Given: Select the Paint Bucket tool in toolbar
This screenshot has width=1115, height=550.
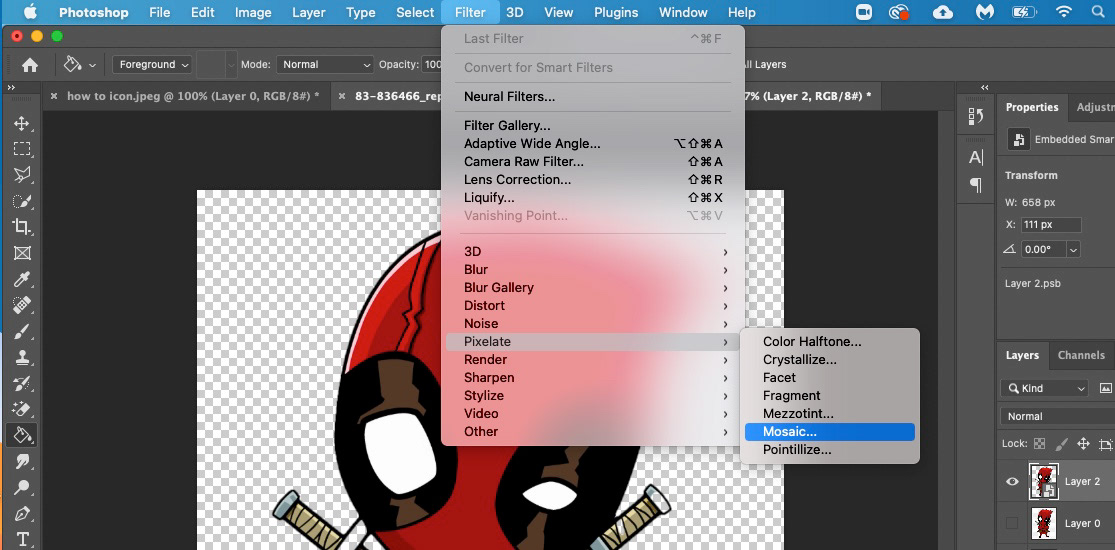Looking at the screenshot, I should point(21,435).
